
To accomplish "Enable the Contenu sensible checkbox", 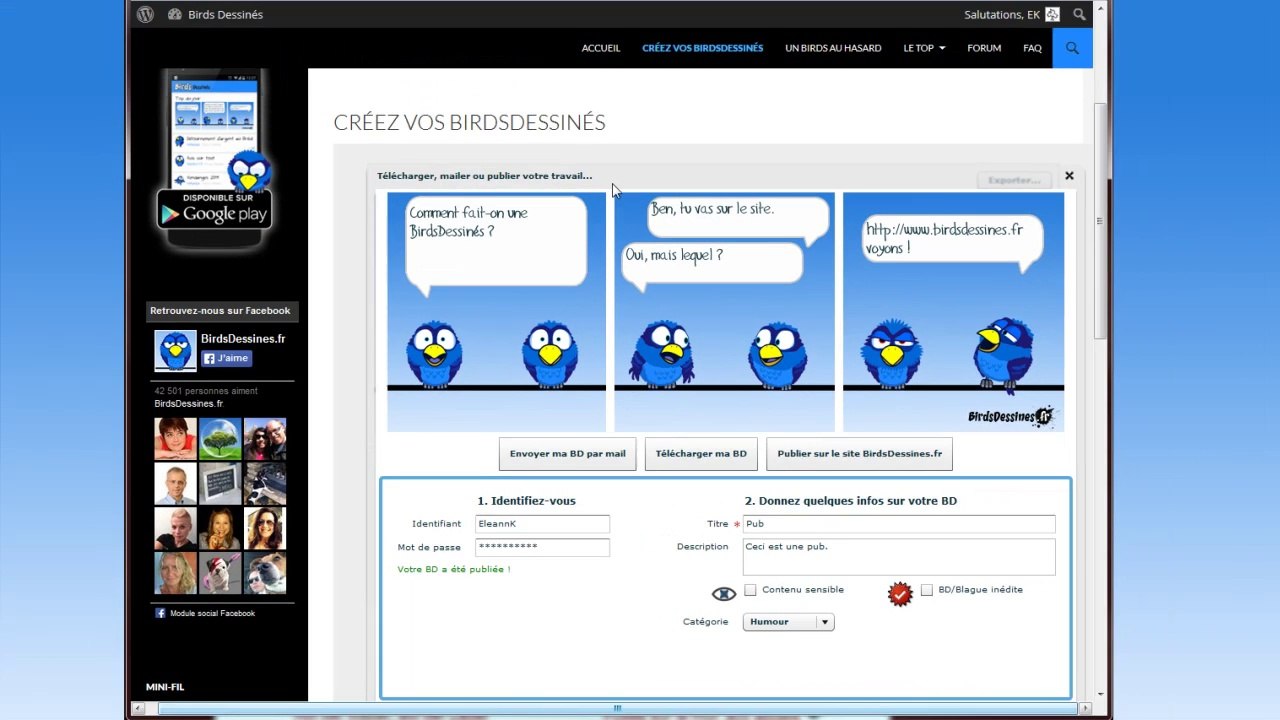I will point(750,590).
